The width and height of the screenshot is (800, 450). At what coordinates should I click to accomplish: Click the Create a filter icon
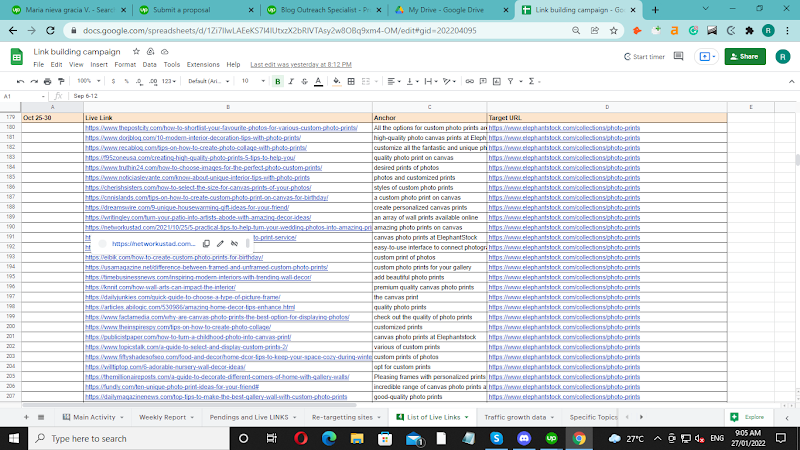point(510,81)
